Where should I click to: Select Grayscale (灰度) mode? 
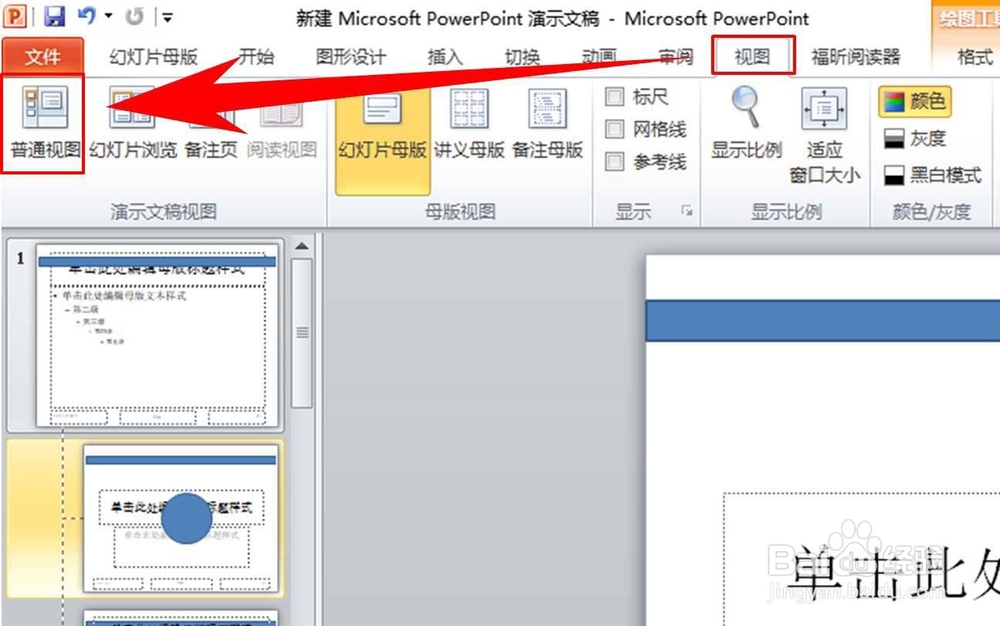(915, 138)
